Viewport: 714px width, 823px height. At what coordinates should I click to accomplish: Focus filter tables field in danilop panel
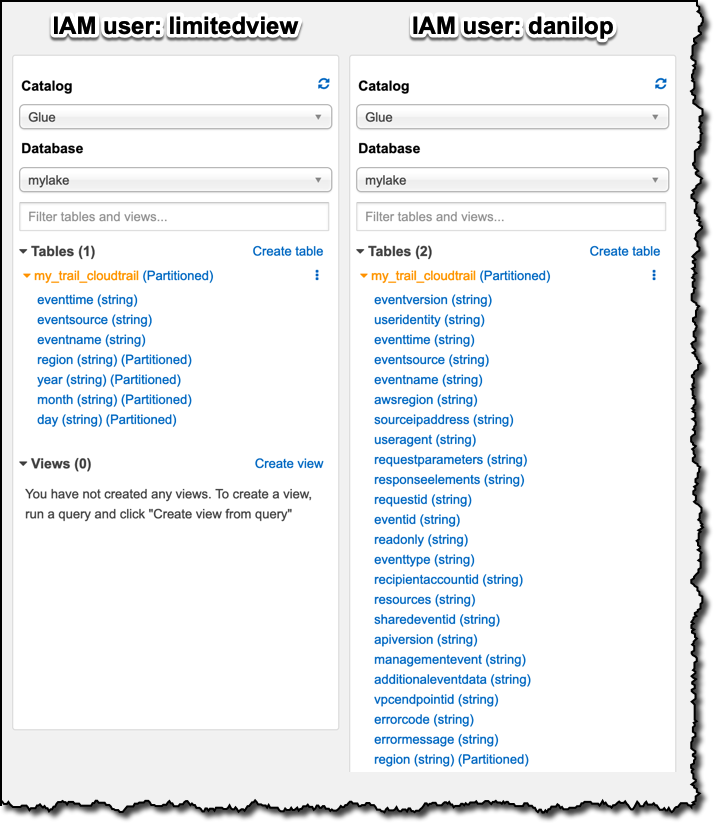tap(511, 217)
